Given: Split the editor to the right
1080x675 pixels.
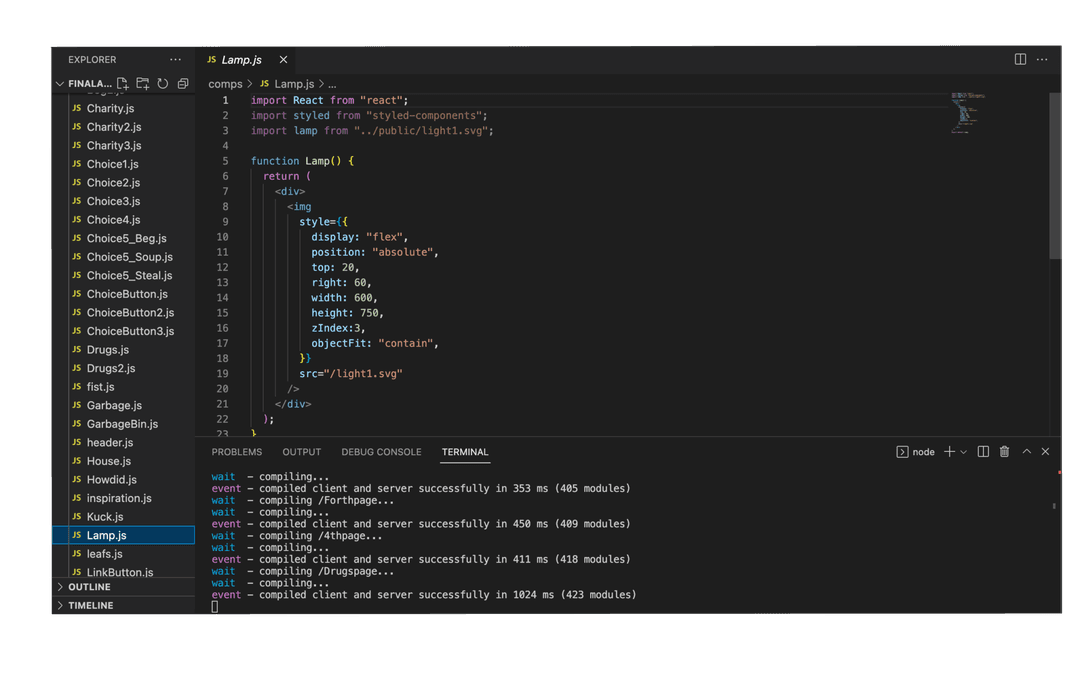Looking at the screenshot, I should 1020,60.
